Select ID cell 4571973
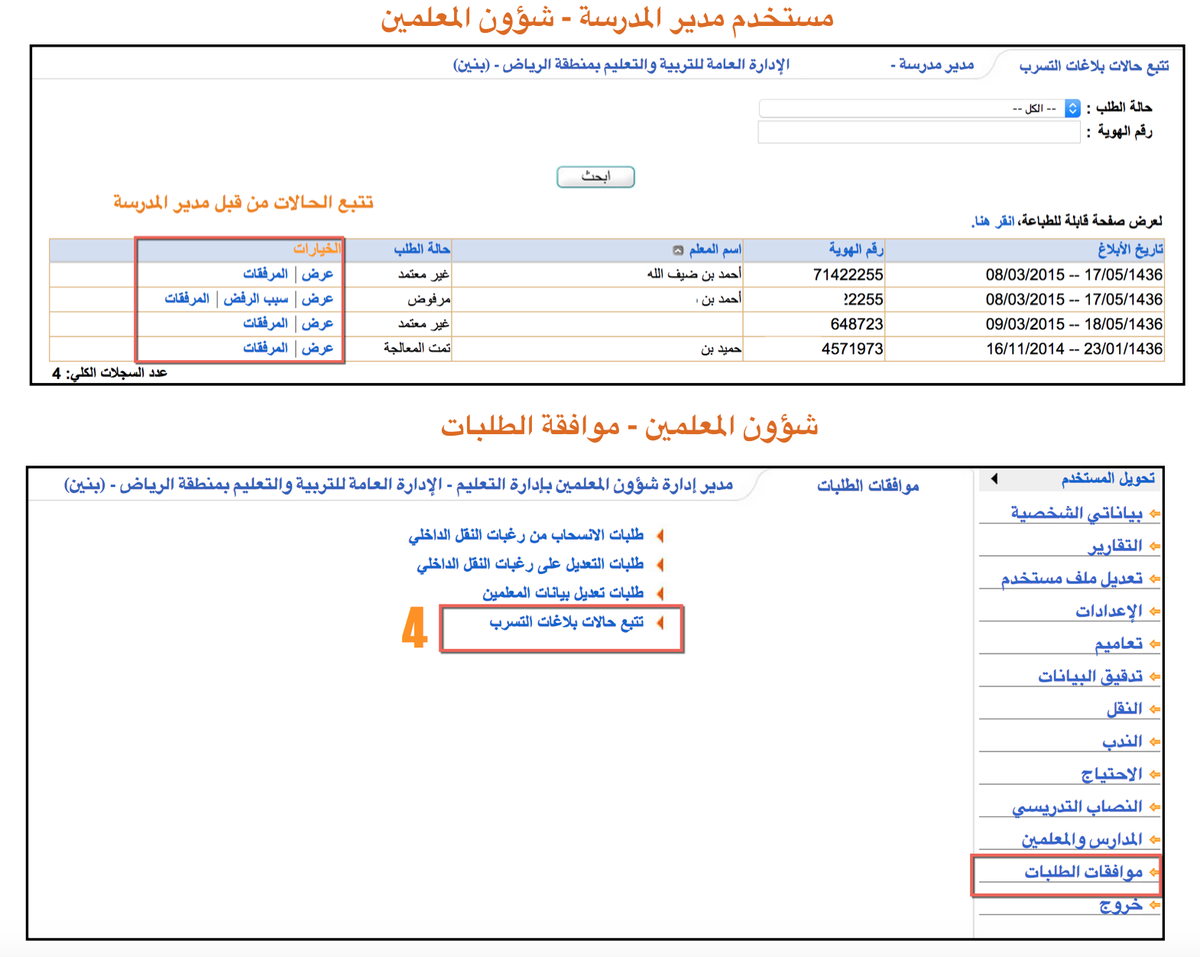Screen dimensions: 1200x957 [x=851, y=349]
